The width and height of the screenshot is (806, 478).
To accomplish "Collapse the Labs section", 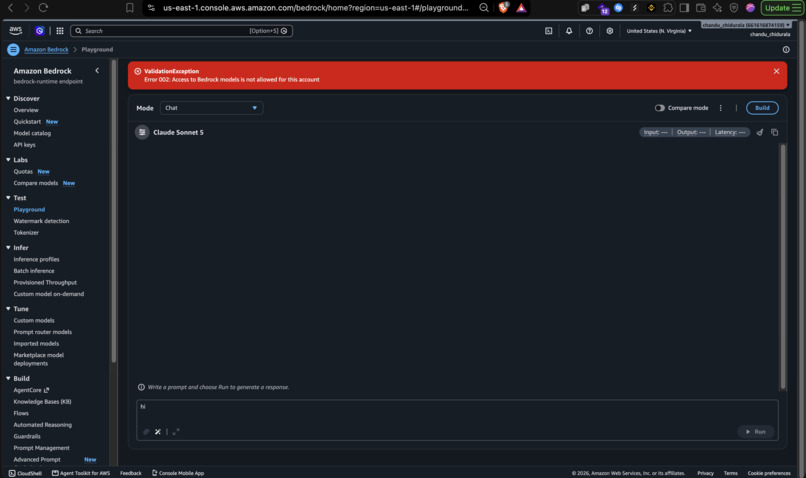I will (8, 160).
